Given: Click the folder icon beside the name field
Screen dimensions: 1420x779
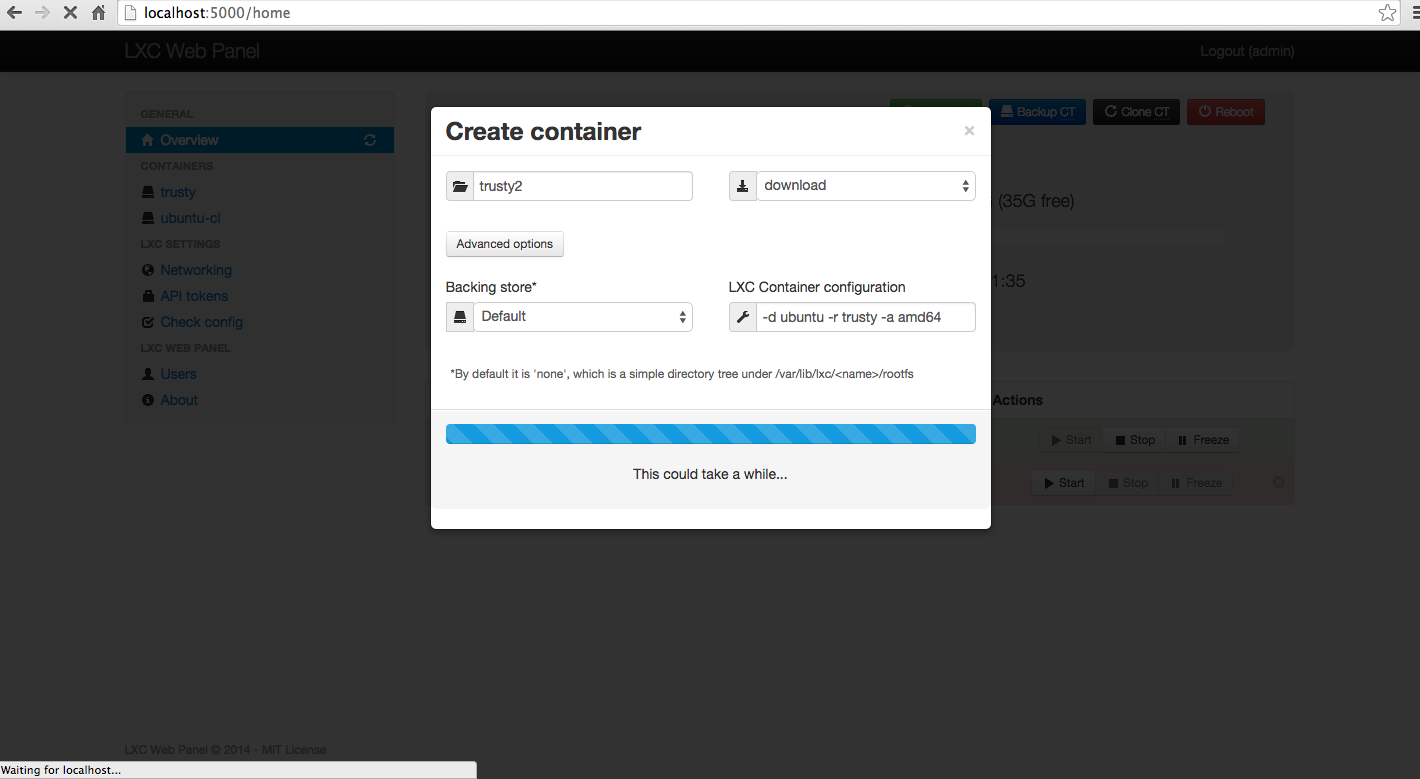Looking at the screenshot, I should 460,186.
